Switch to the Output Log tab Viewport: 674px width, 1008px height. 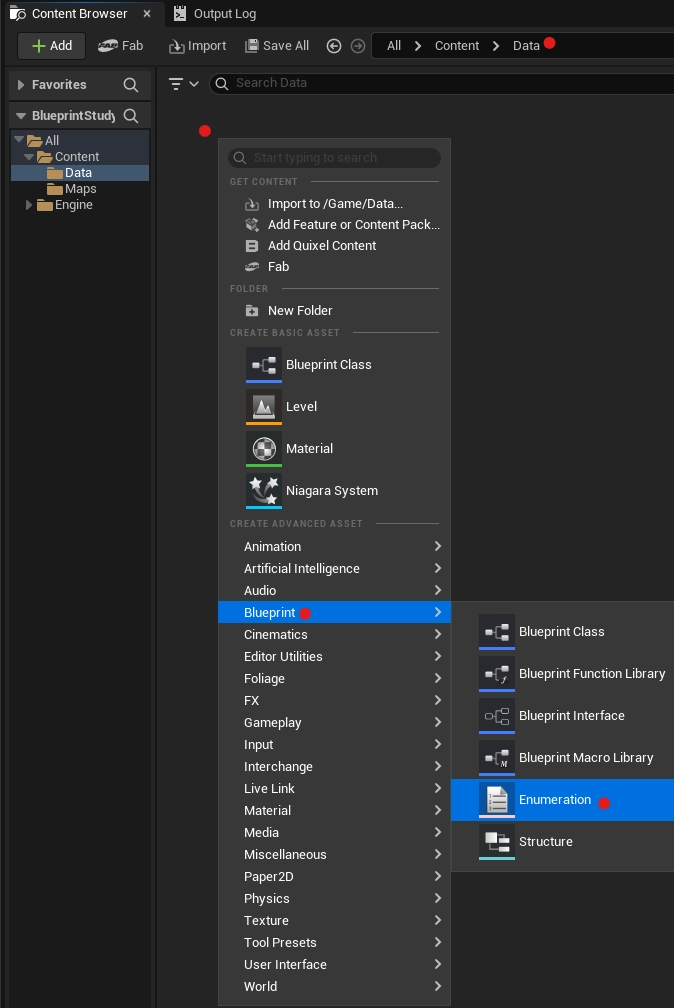click(x=215, y=14)
